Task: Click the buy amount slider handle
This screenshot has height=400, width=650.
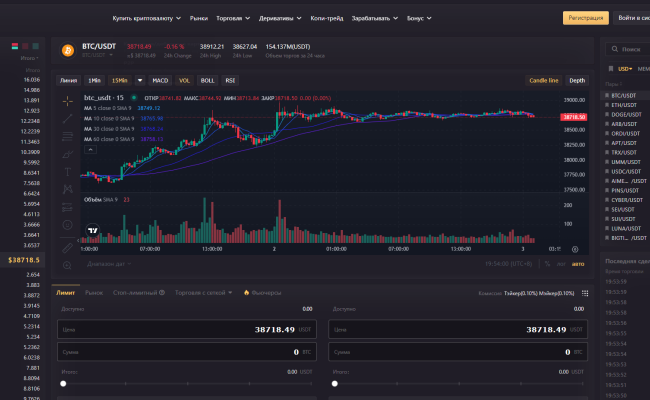Action: [x=63, y=383]
